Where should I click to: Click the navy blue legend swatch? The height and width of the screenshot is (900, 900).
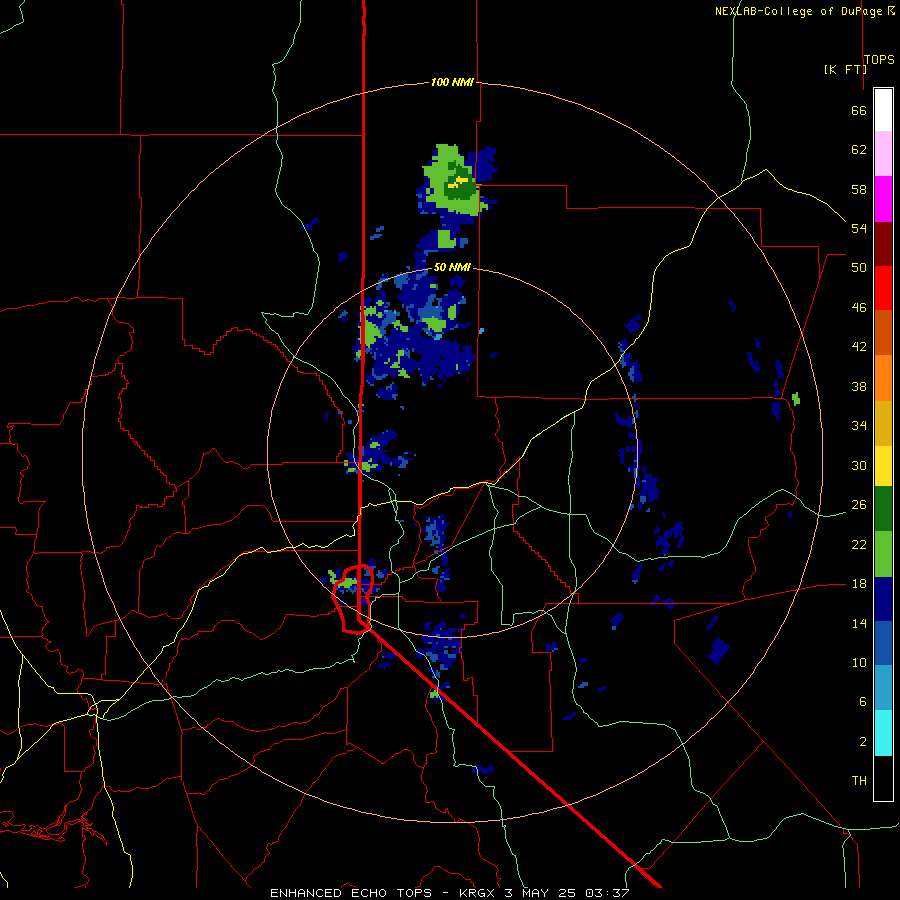click(x=883, y=599)
